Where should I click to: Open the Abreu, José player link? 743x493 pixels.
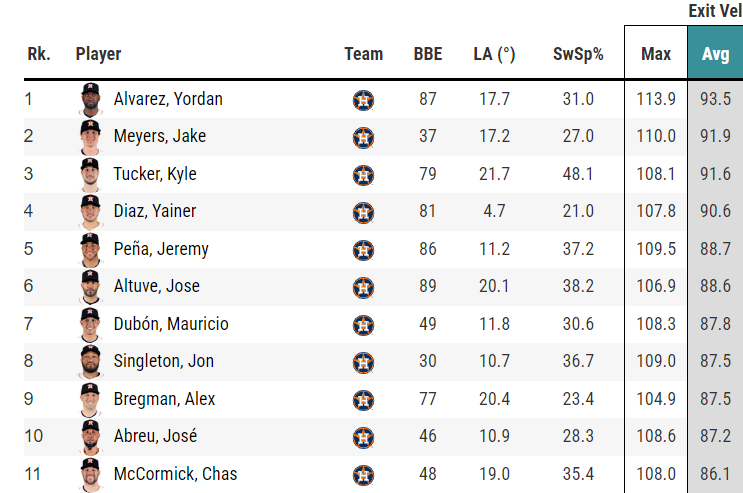point(155,436)
